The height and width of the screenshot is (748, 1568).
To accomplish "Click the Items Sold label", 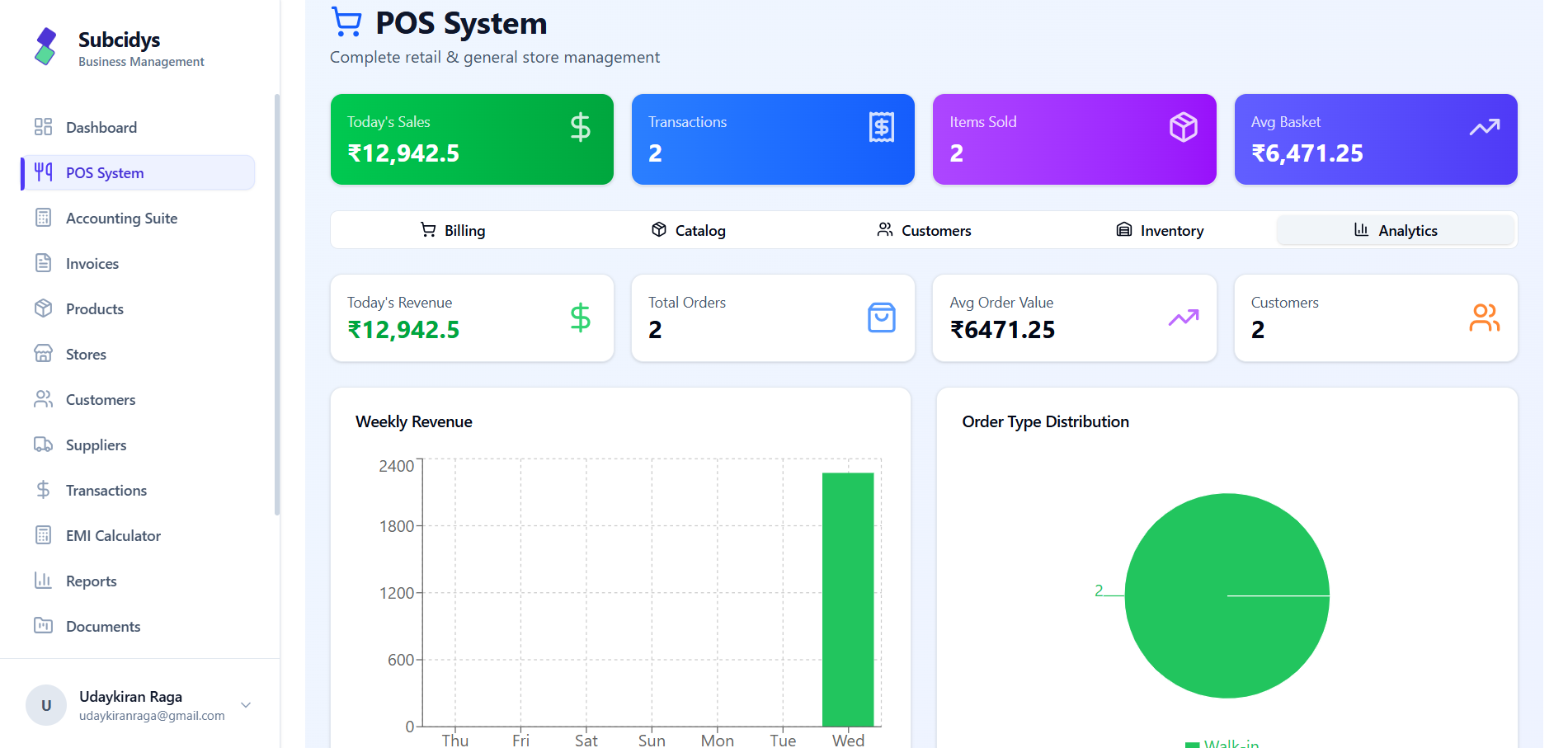I will (983, 122).
